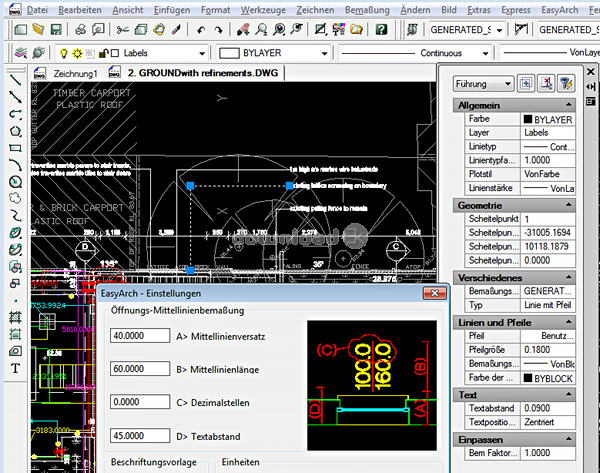
Task: Collapse the Geometrie section
Action: (x=569, y=205)
